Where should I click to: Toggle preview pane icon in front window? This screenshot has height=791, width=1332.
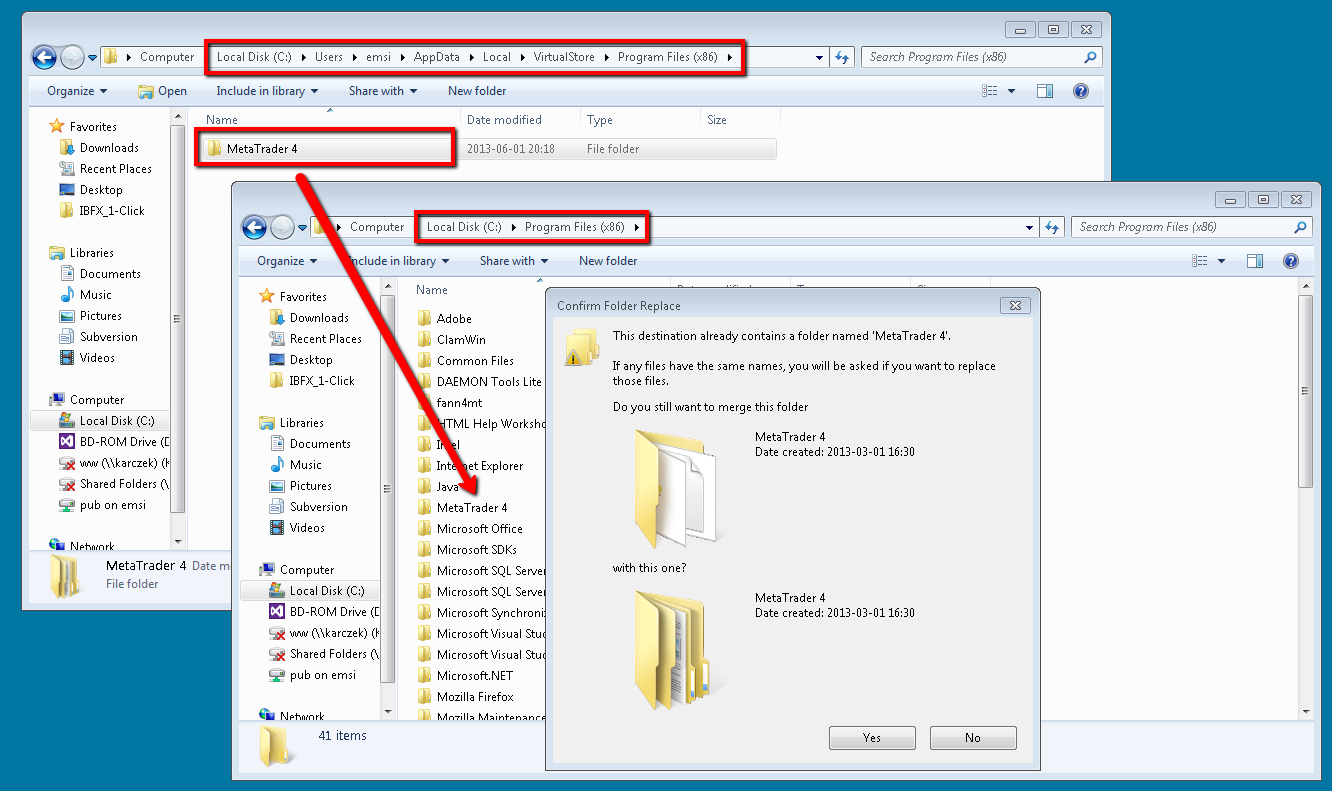pyautogui.click(x=1254, y=261)
